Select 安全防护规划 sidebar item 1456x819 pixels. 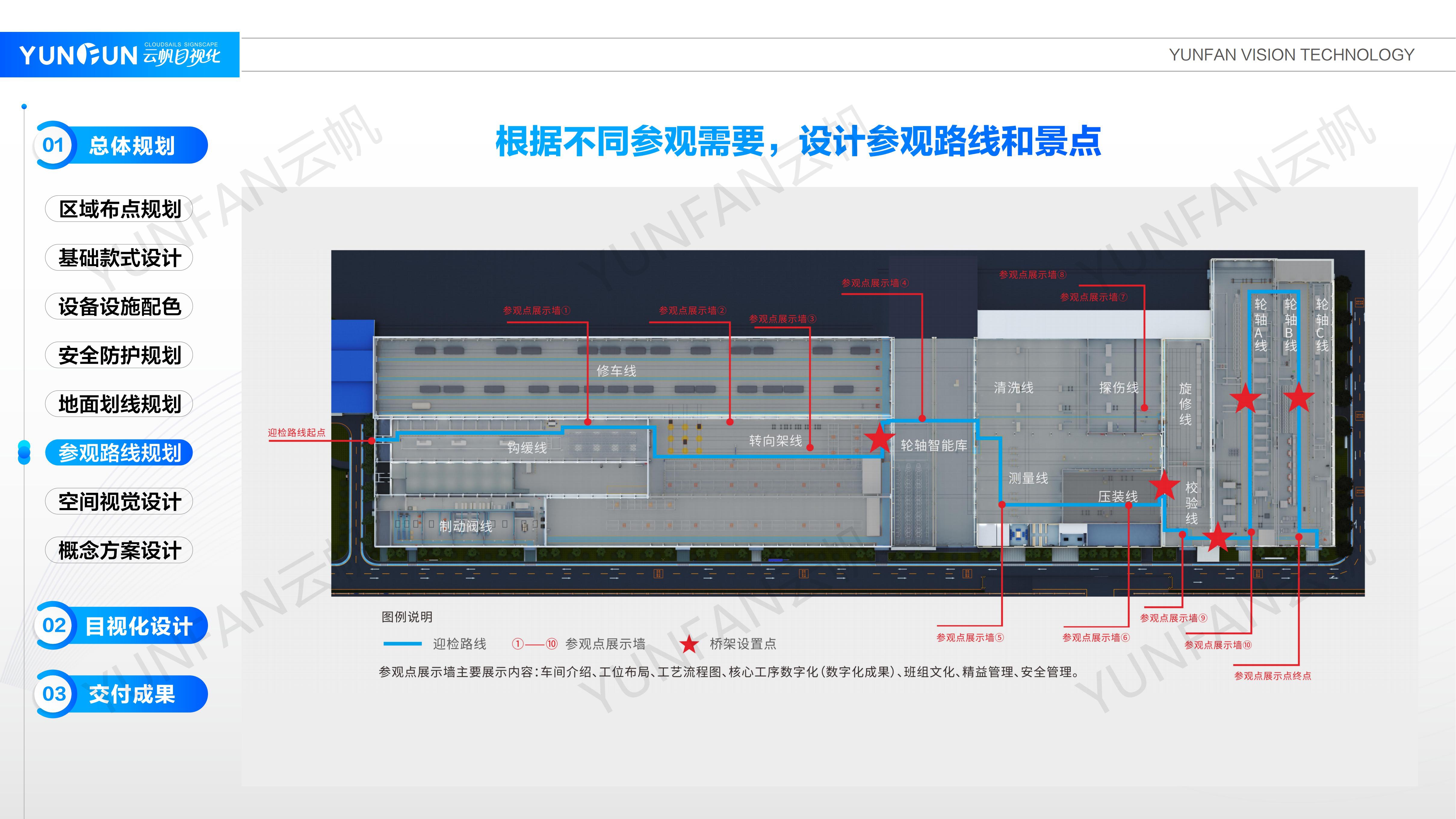119,355
